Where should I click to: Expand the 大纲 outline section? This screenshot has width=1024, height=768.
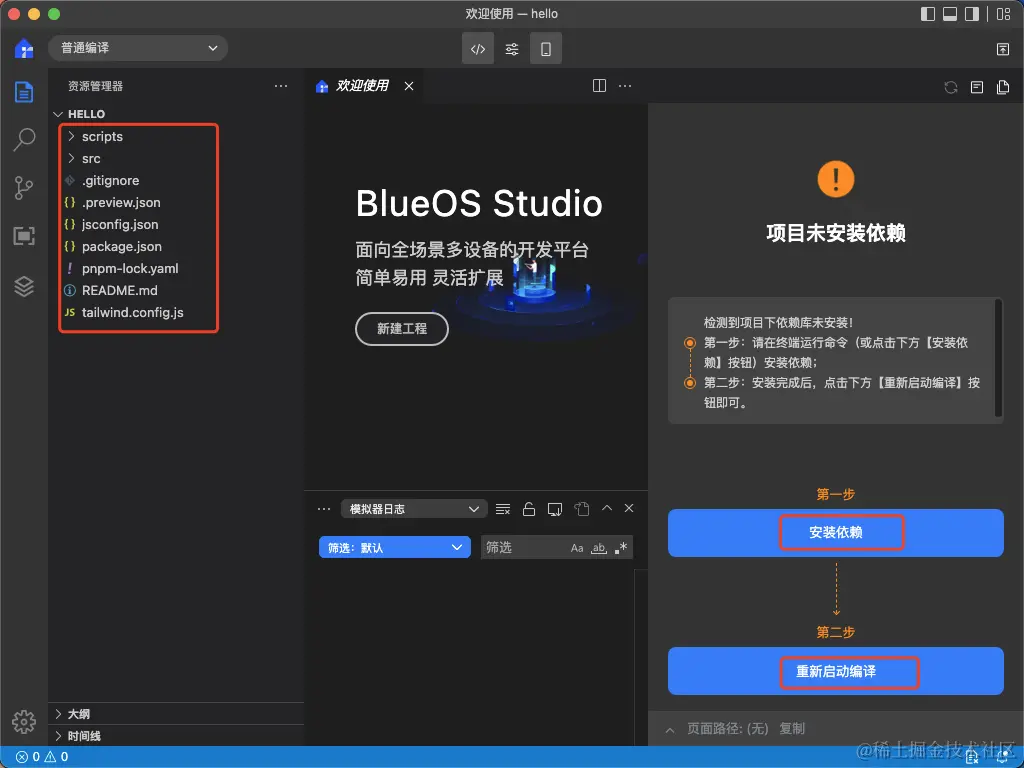78,714
